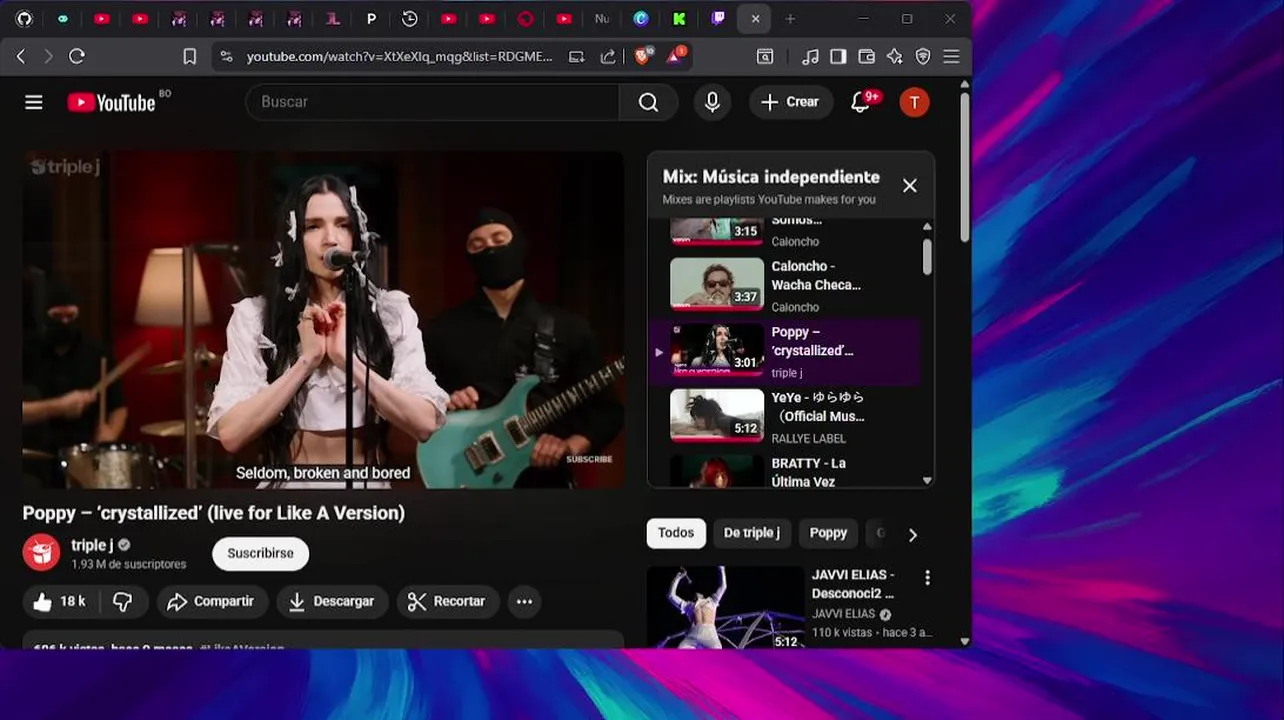Open Brave Rewards triangle icon
The height and width of the screenshot is (720, 1284).
tap(675, 56)
